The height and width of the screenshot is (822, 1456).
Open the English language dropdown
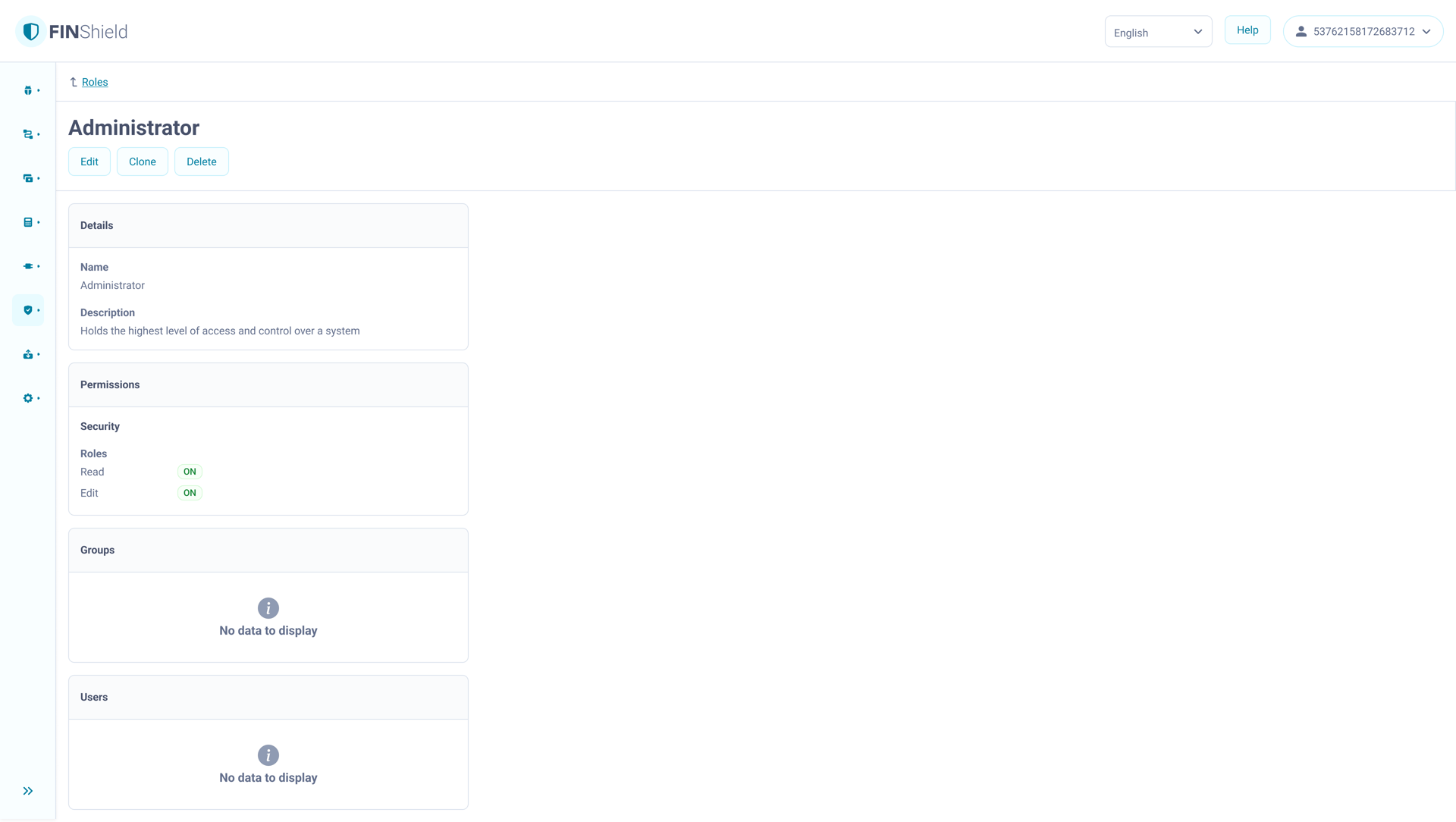pos(1158,32)
